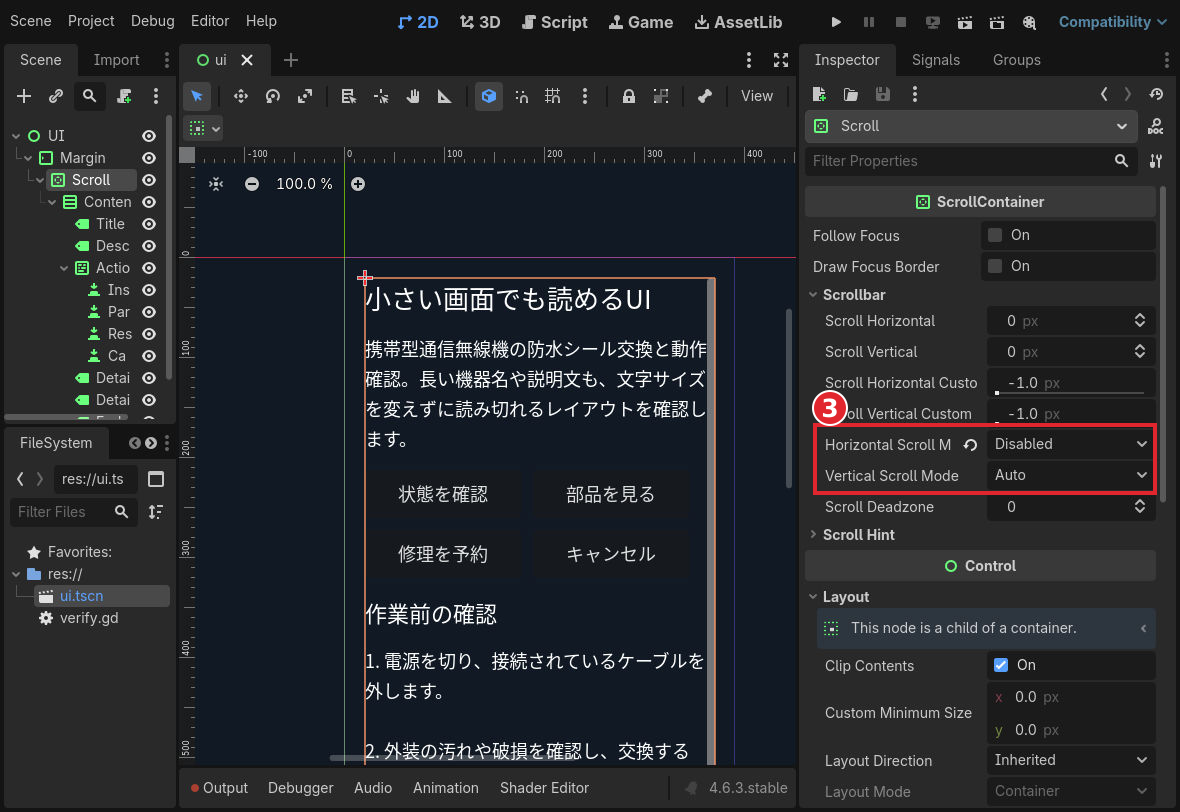
Task: Open Vertical Scroll Mode dropdown
Action: coord(1071,476)
